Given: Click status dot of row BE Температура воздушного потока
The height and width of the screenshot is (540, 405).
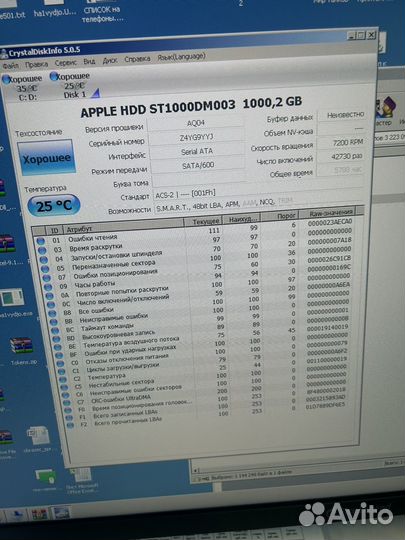Looking at the screenshot, I should (x=58, y=347).
